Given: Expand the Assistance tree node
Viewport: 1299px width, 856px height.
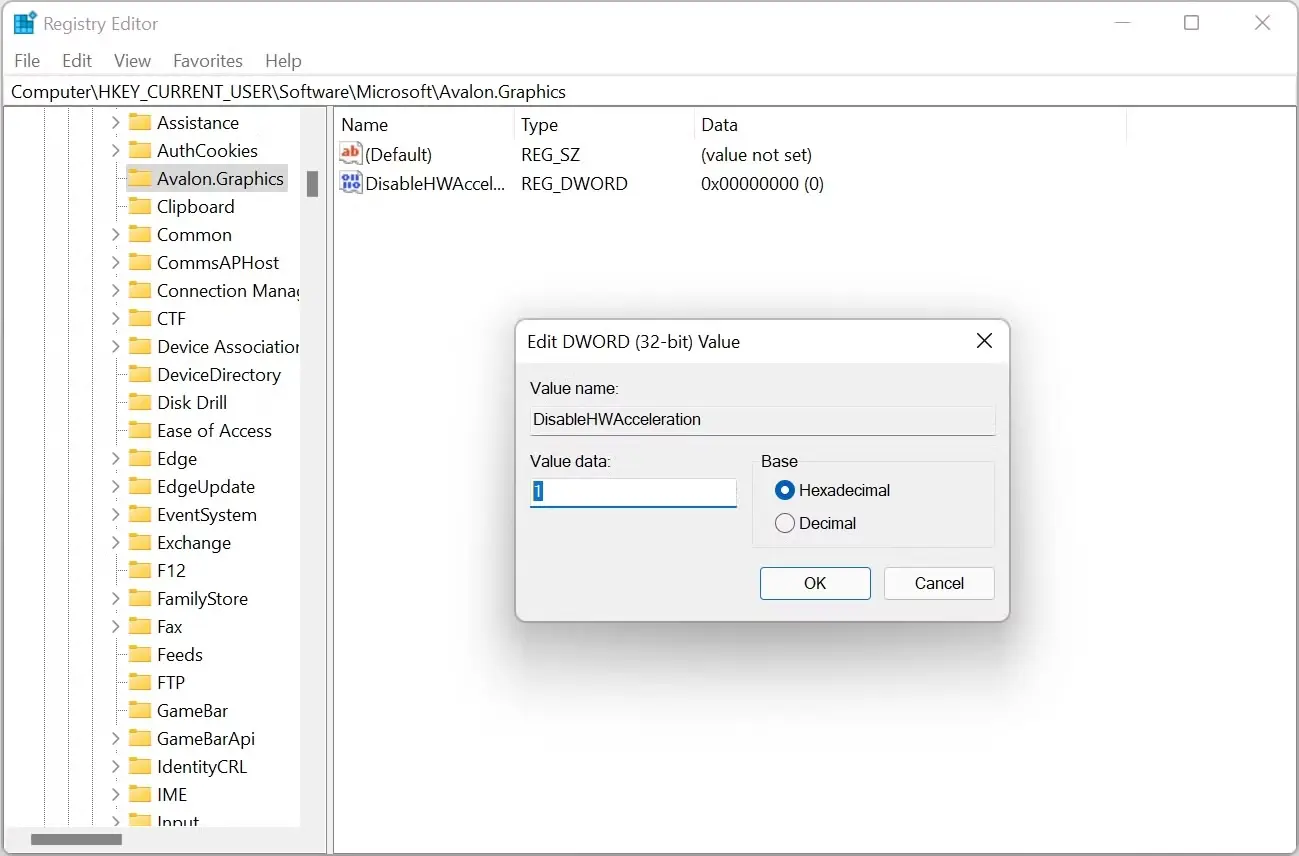Looking at the screenshot, I should click(x=115, y=123).
